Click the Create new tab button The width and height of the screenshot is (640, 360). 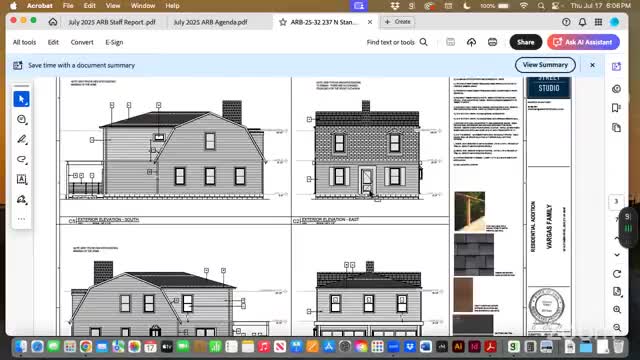tap(398, 22)
